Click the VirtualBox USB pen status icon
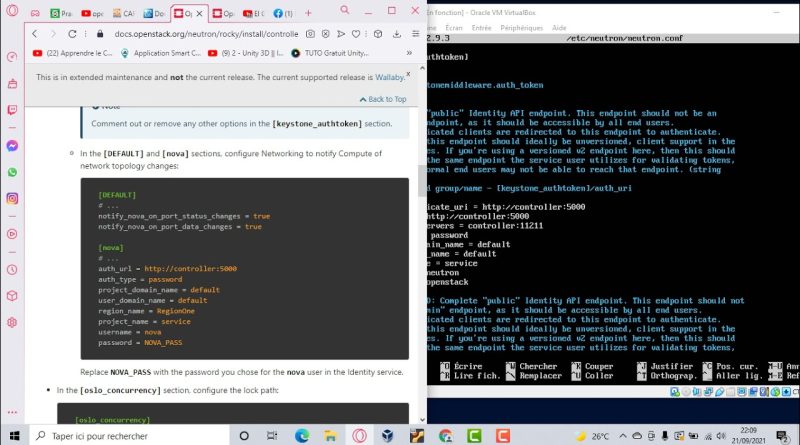This screenshot has height=445, width=800. 719,392
